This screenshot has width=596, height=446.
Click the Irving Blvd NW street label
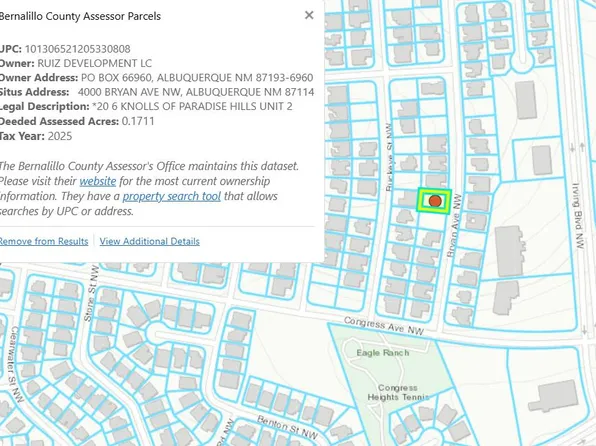coord(577,216)
